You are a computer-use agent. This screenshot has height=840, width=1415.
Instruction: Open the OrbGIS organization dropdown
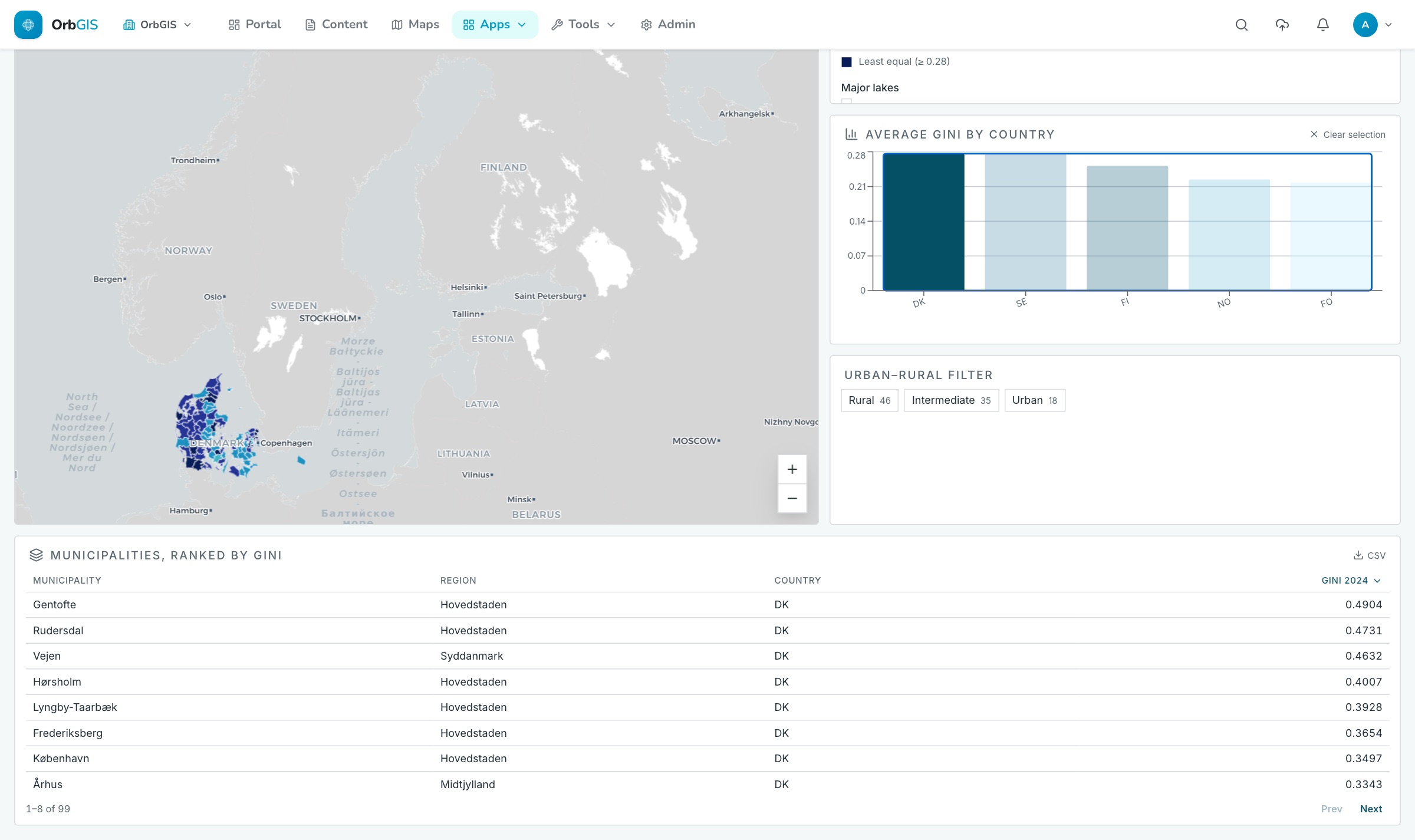pyautogui.click(x=157, y=25)
